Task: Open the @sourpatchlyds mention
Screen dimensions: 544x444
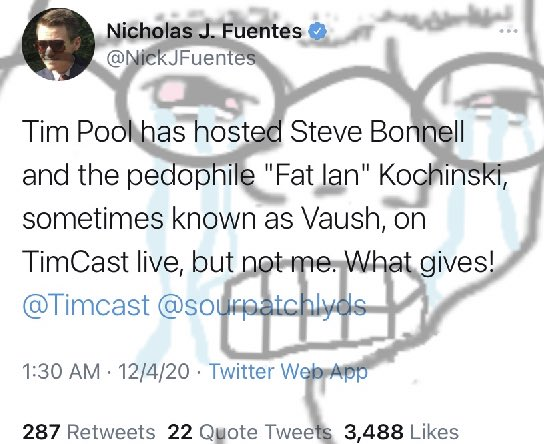Action: (262, 306)
